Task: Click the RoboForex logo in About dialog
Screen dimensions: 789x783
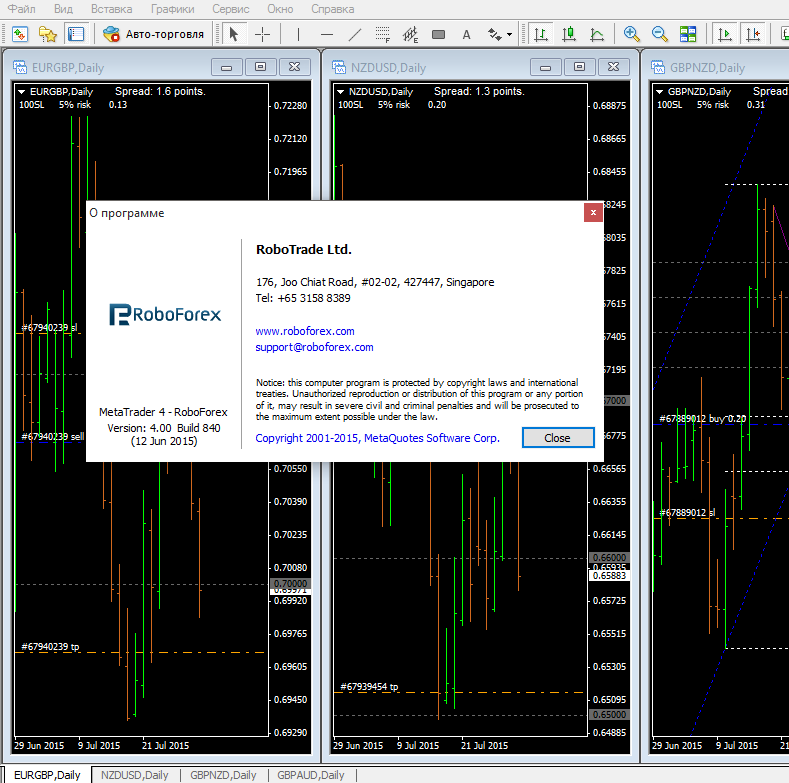Action: (x=165, y=315)
